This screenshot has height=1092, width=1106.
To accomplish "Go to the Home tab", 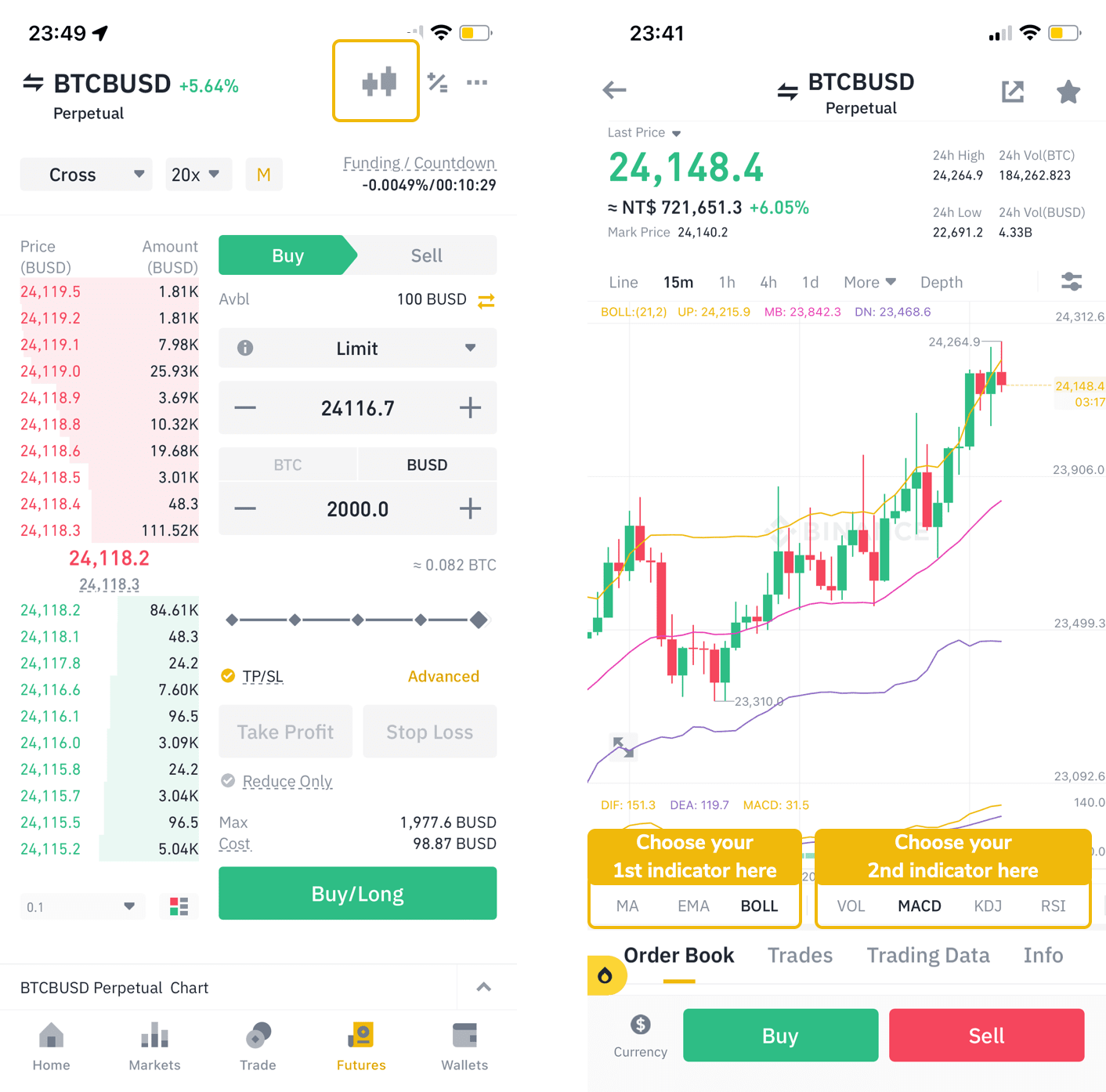I will tap(51, 1047).
